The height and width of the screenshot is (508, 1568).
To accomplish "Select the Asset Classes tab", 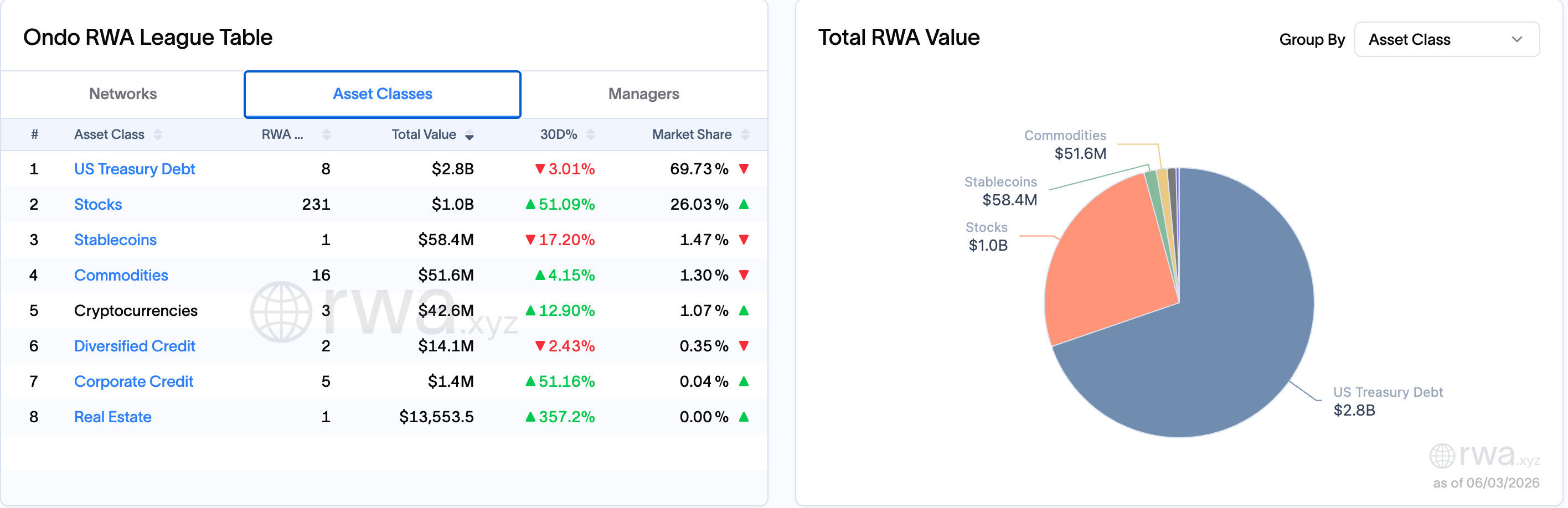I will tap(382, 94).
